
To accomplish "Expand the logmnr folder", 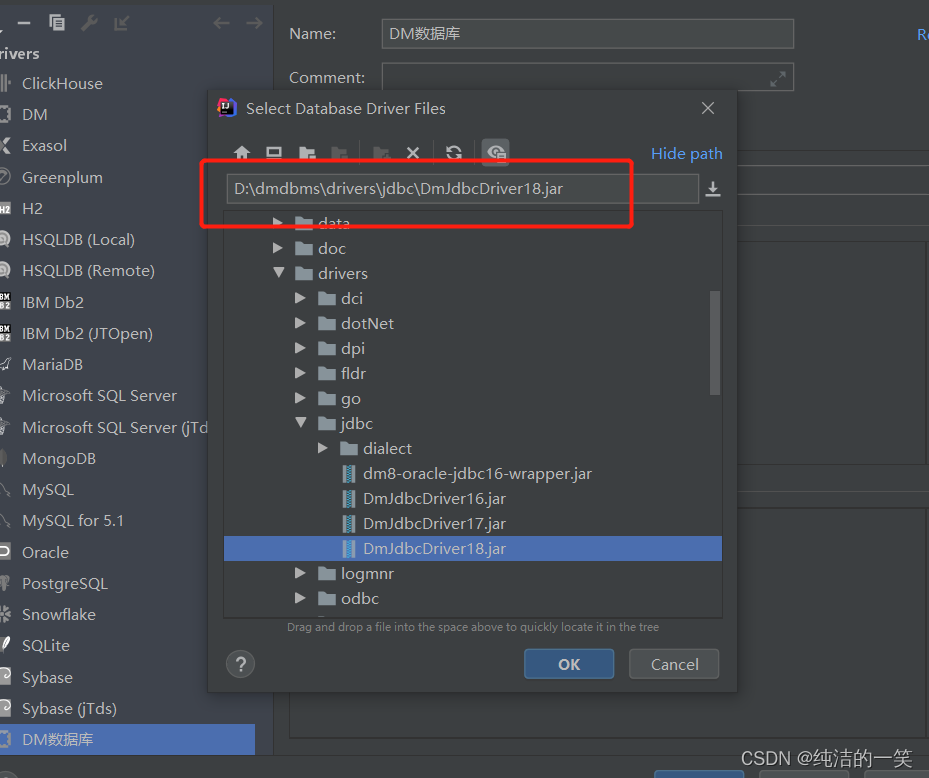I will tap(300, 573).
